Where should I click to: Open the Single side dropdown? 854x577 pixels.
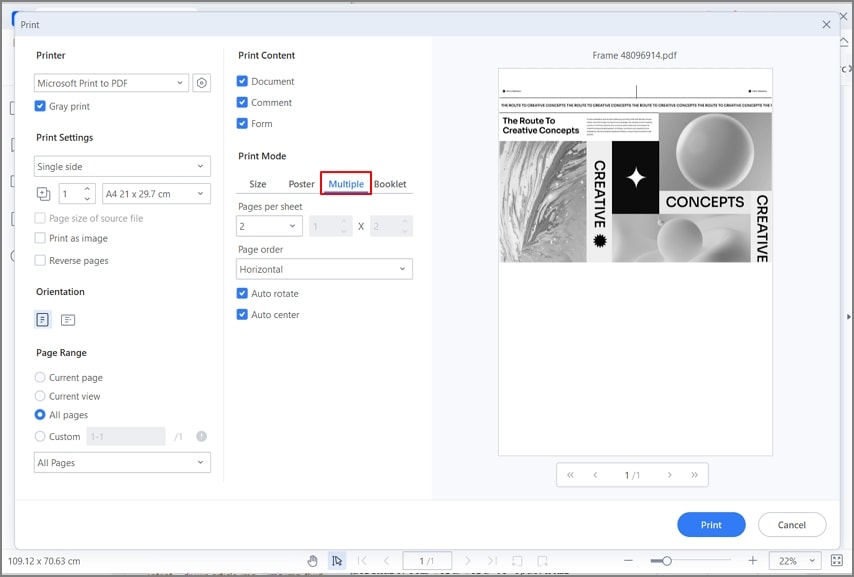pyautogui.click(x=122, y=166)
